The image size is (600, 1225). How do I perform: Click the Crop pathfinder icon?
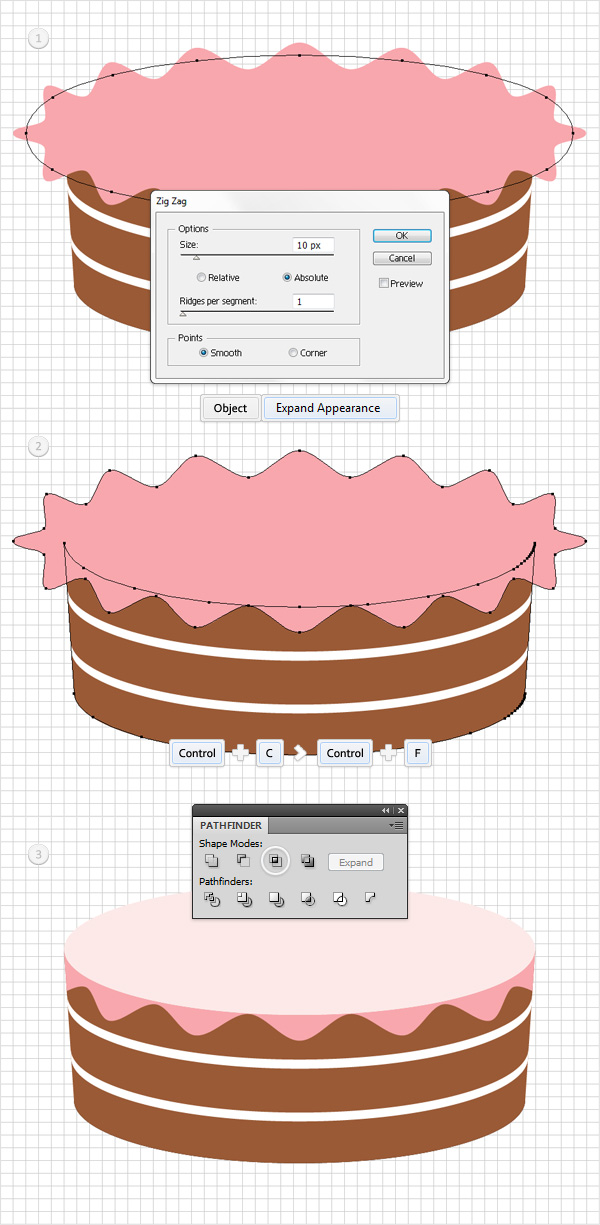click(x=308, y=899)
